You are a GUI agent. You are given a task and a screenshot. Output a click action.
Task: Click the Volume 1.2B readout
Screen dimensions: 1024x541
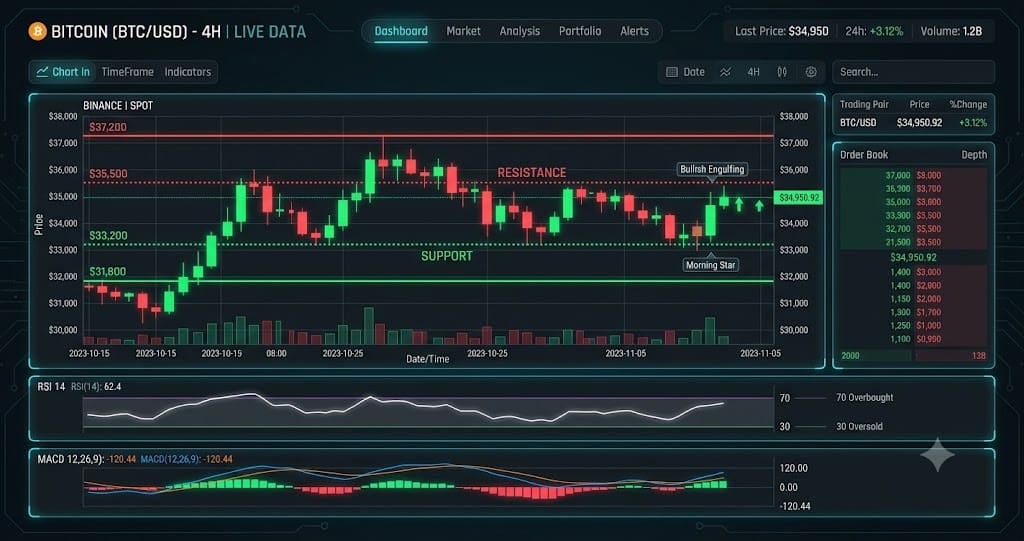951,31
